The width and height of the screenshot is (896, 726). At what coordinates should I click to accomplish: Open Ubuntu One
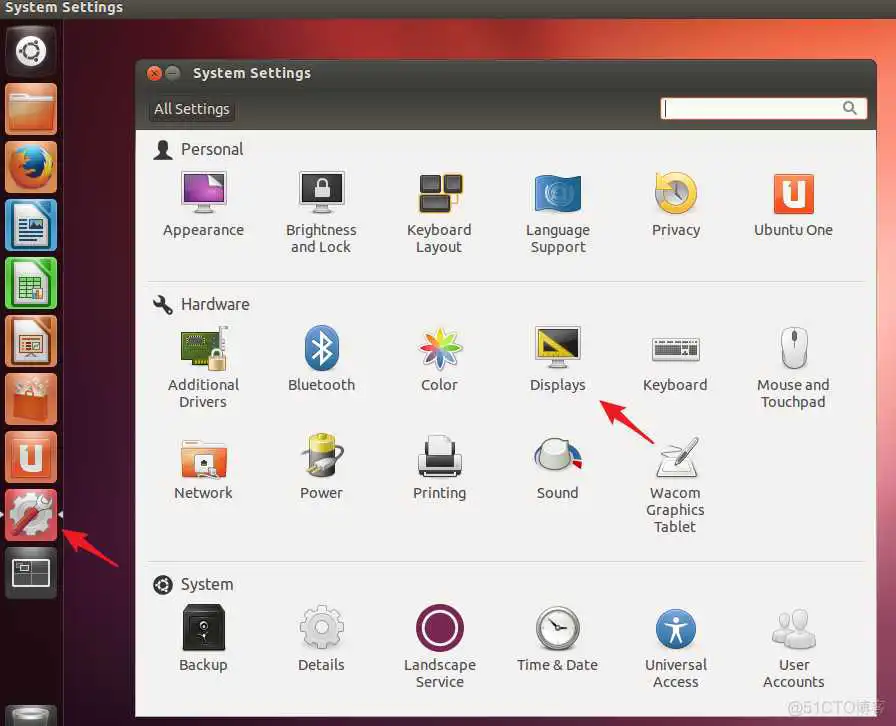click(793, 200)
